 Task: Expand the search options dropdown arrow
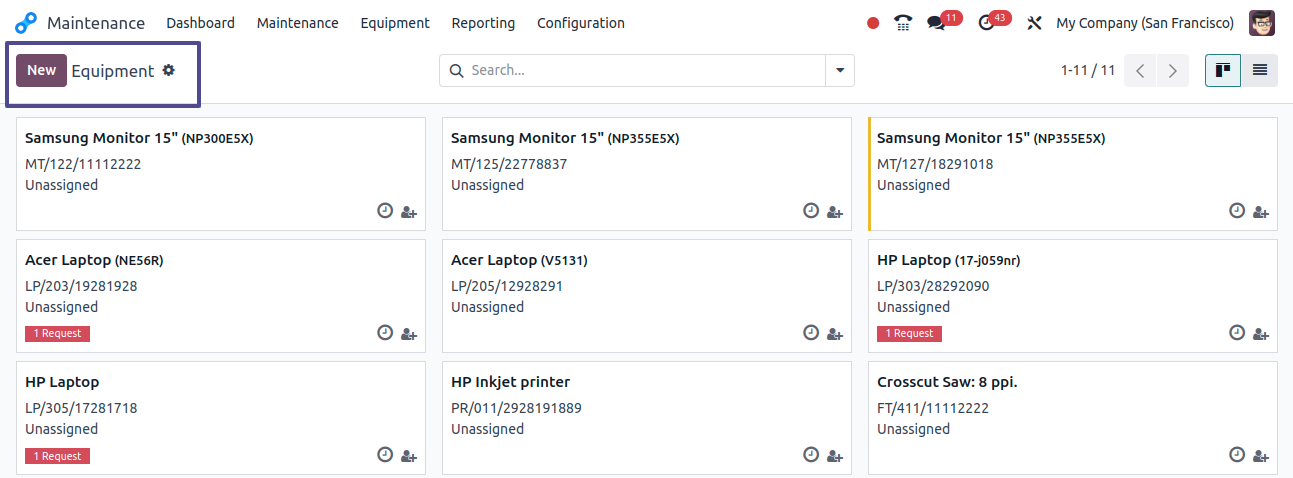pos(839,71)
